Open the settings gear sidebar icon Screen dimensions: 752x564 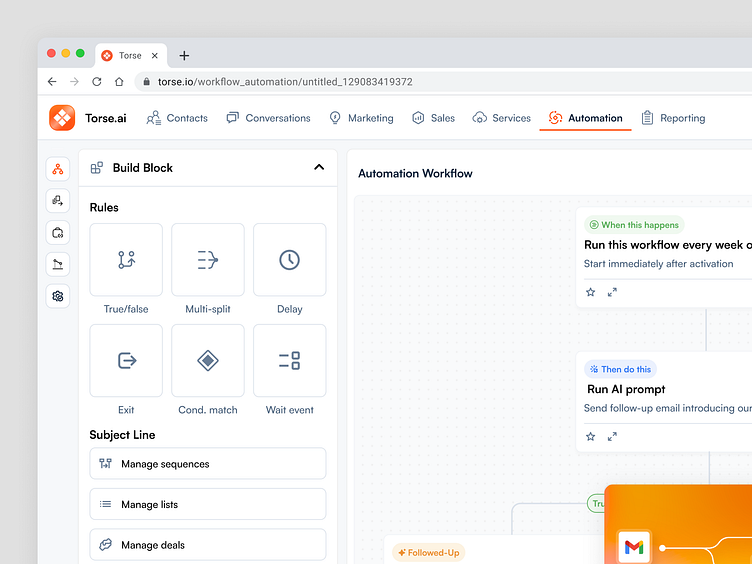click(58, 296)
